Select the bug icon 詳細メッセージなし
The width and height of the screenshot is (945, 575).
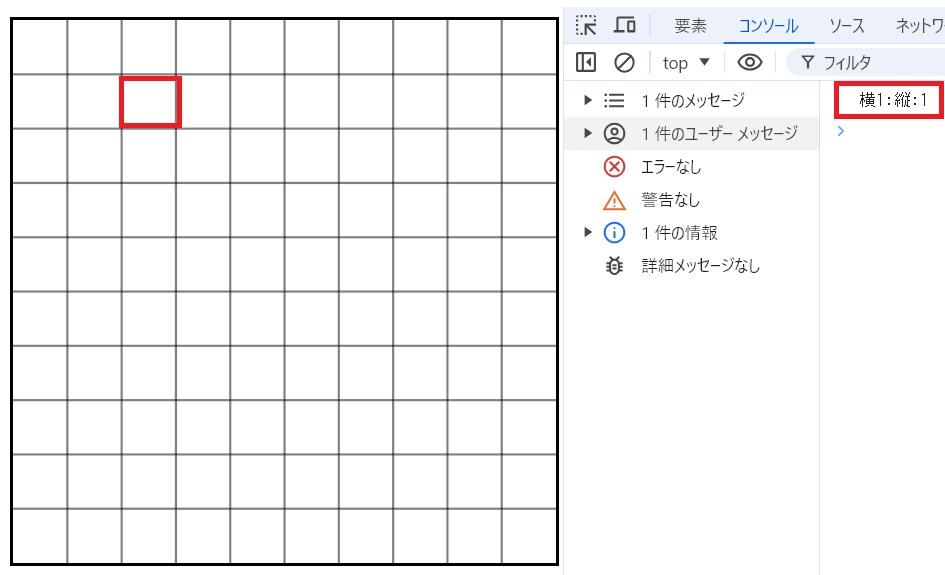tap(614, 266)
